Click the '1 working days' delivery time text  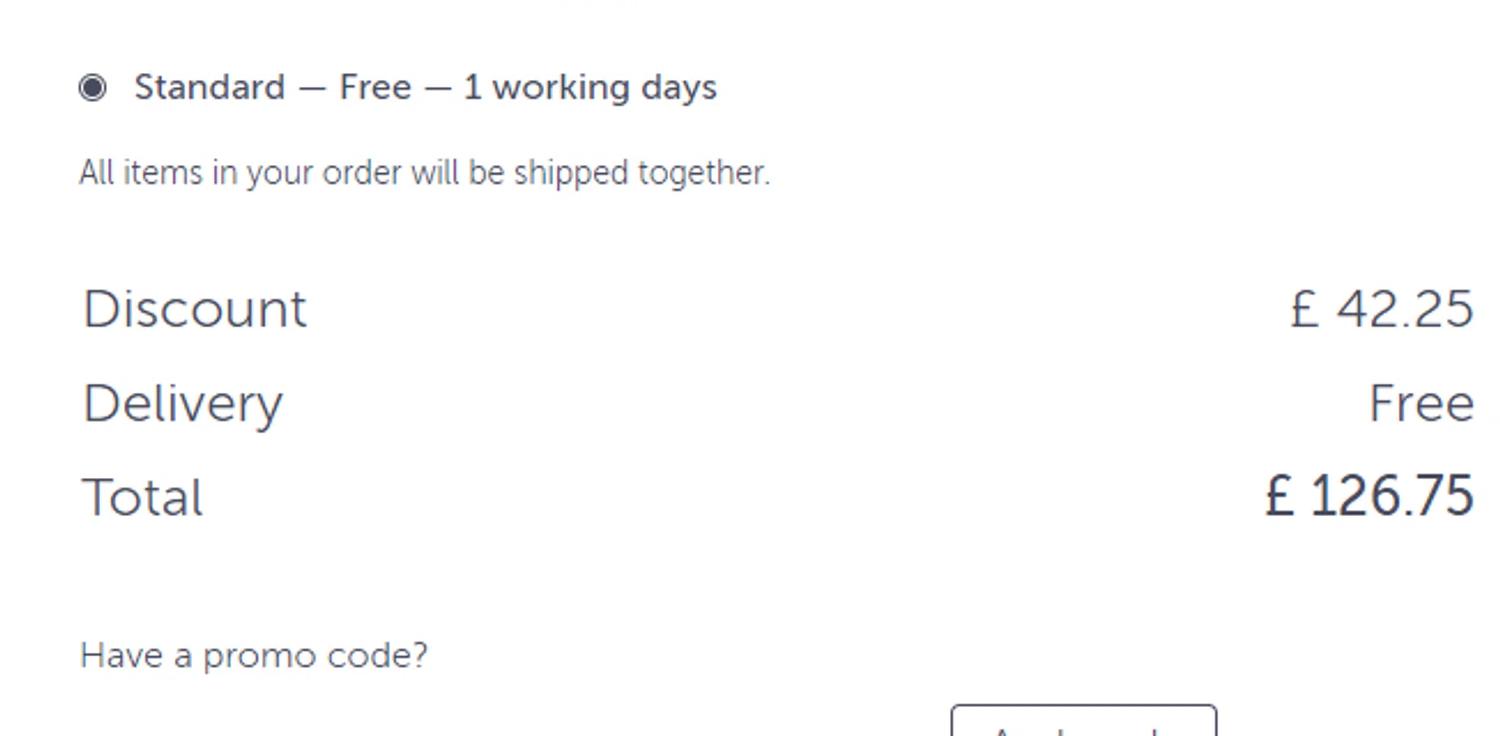[x=590, y=88]
